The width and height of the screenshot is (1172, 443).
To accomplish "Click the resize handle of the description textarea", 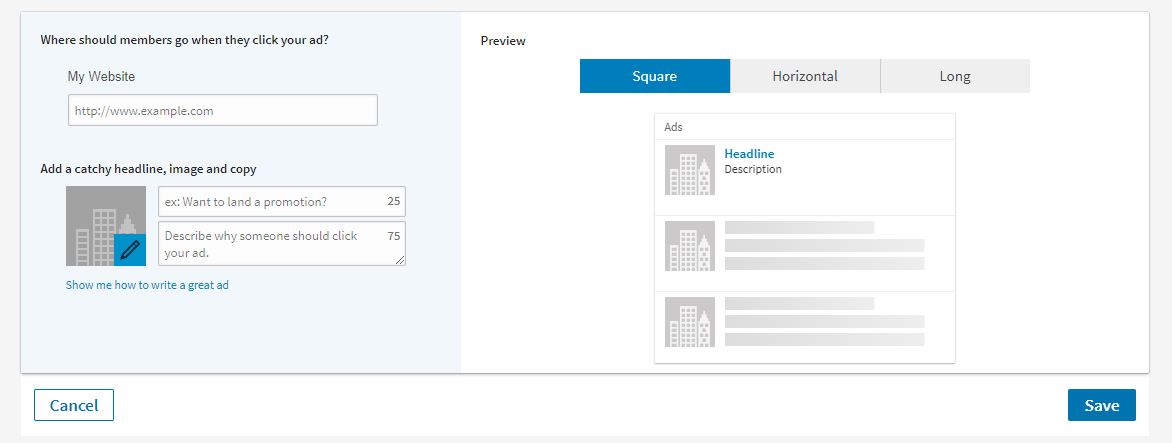I will [400, 260].
